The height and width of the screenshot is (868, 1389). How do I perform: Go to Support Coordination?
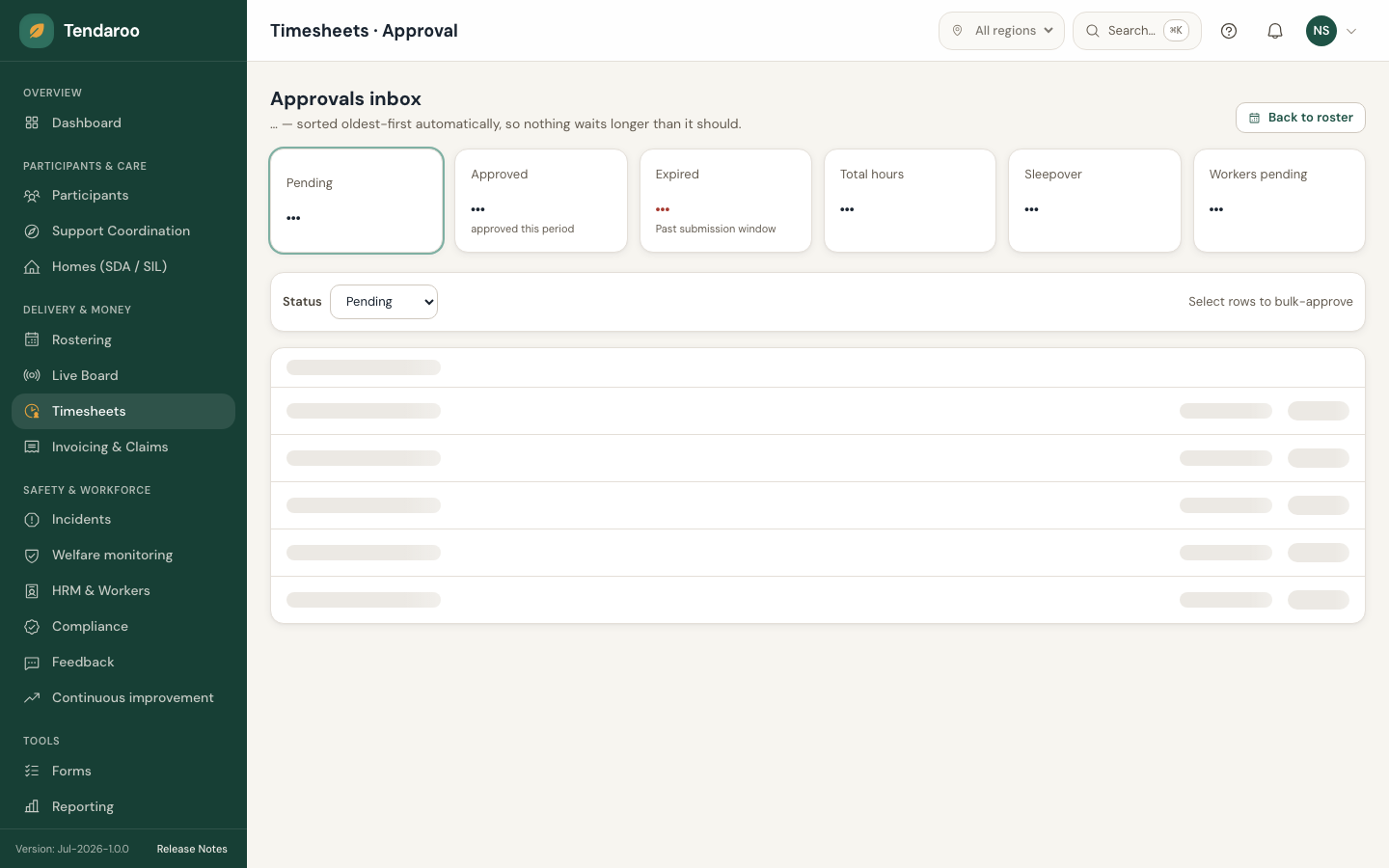point(123,231)
